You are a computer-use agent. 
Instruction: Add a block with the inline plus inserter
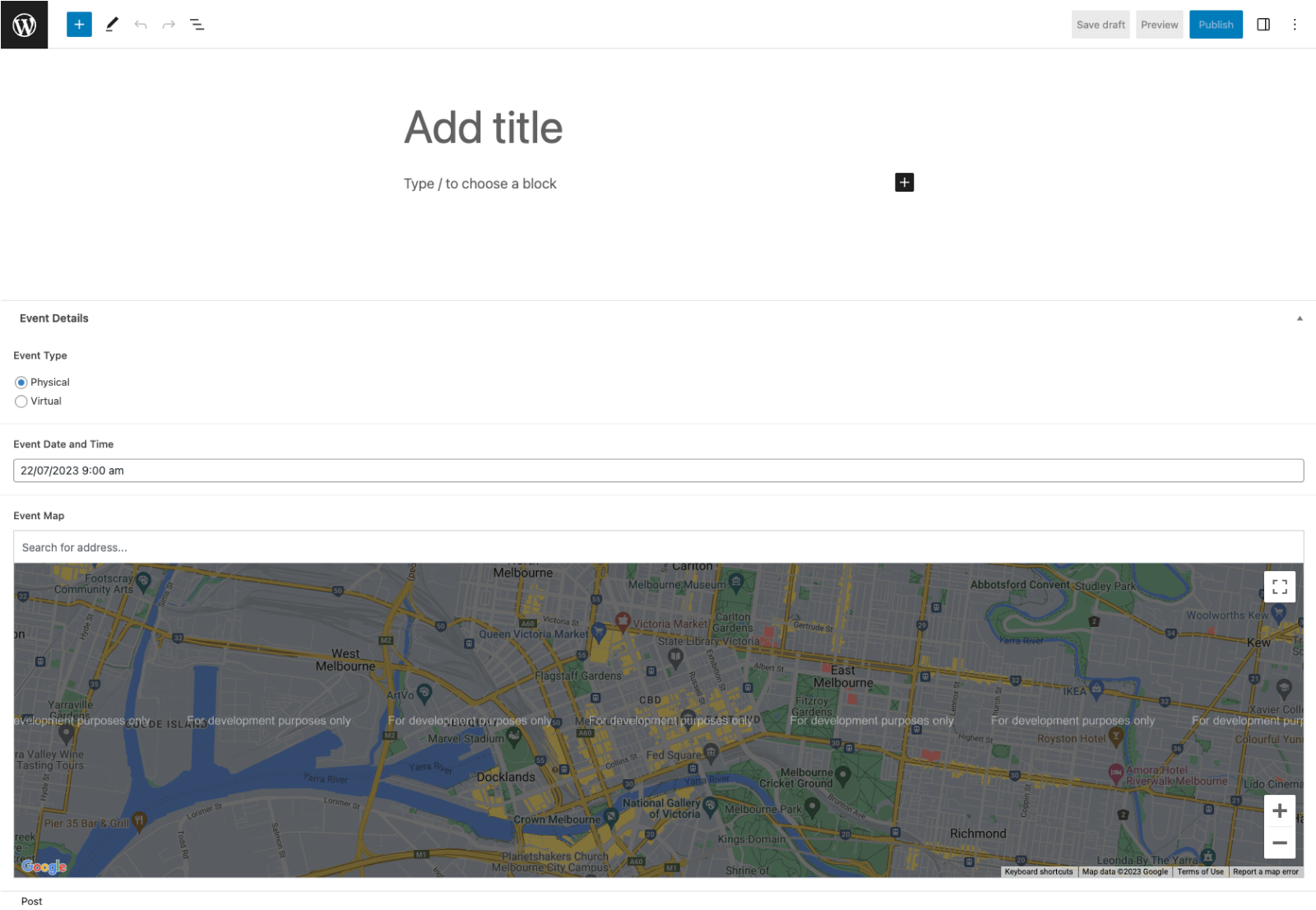904,182
